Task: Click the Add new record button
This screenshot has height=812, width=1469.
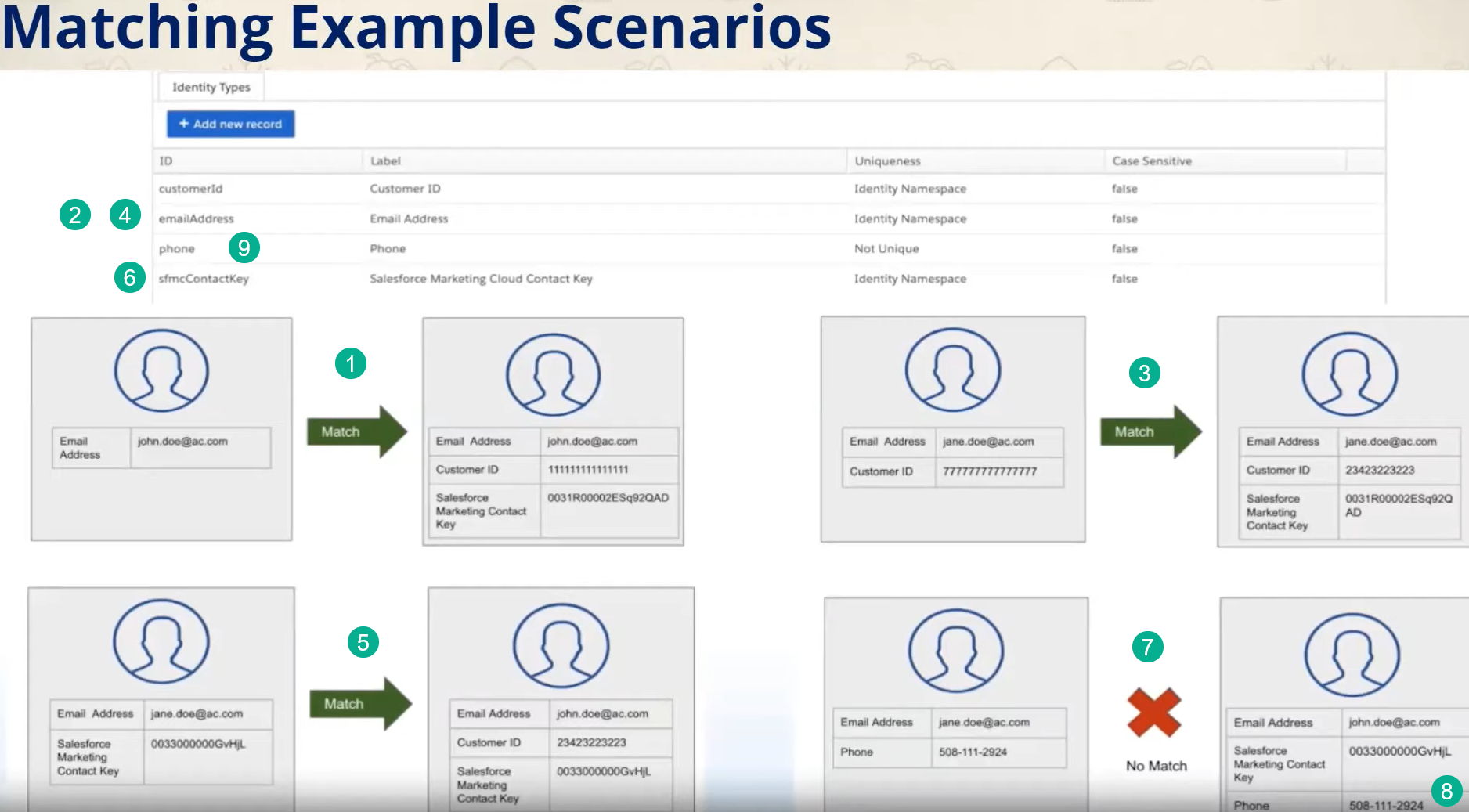Action: [x=229, y=124]
